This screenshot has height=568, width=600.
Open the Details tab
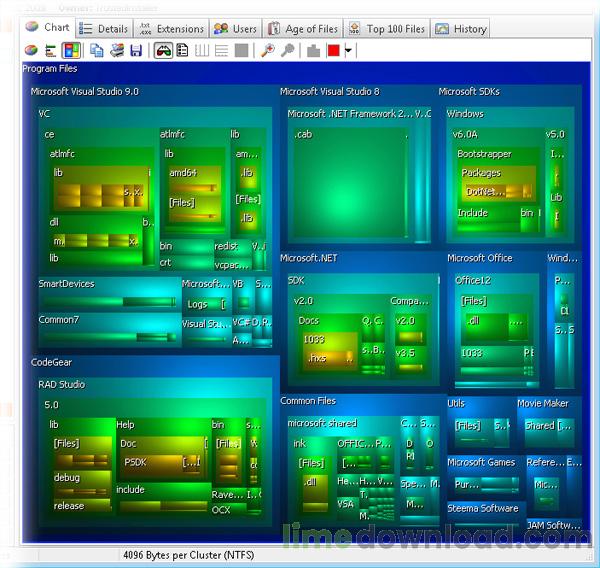[103, 29]
